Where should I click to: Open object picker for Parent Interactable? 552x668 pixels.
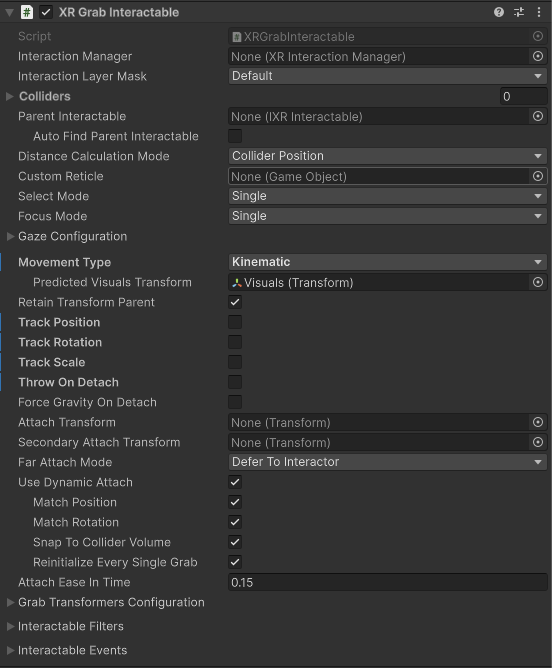point(538,116)
